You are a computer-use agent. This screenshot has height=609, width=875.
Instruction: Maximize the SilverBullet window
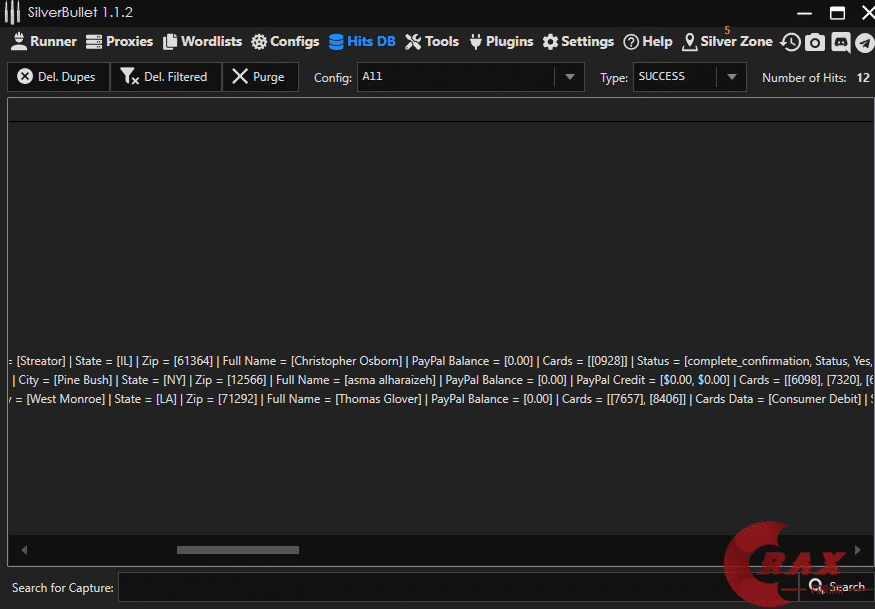point(837,13)
